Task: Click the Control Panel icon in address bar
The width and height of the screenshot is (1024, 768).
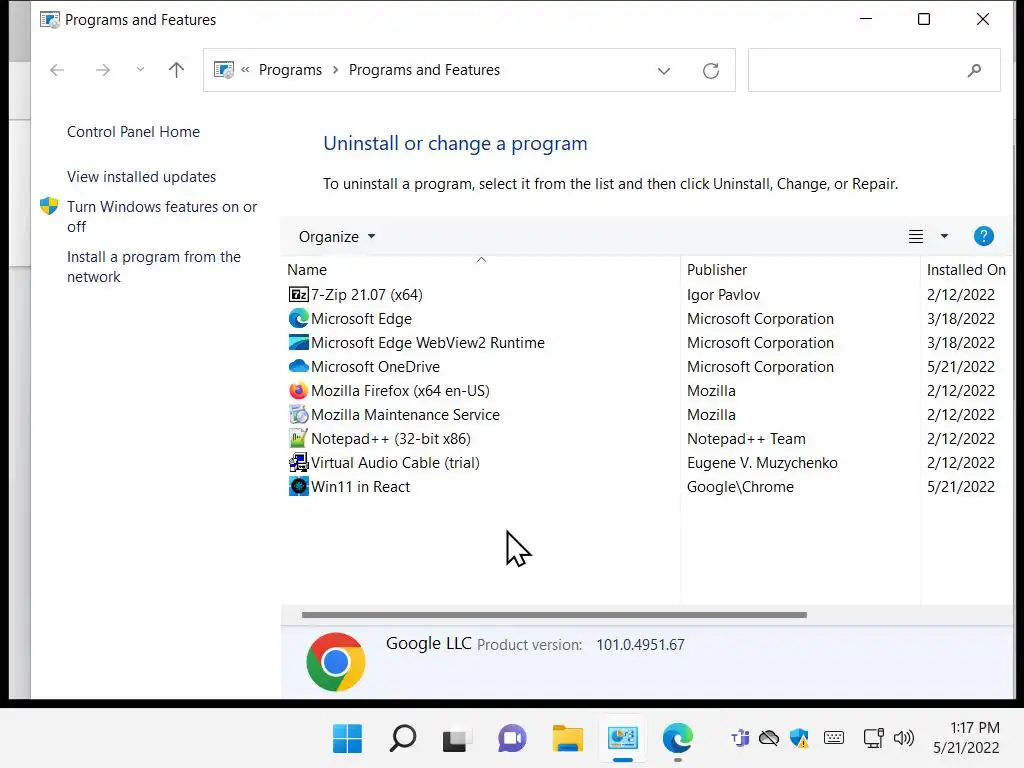Action: [224, 70]
